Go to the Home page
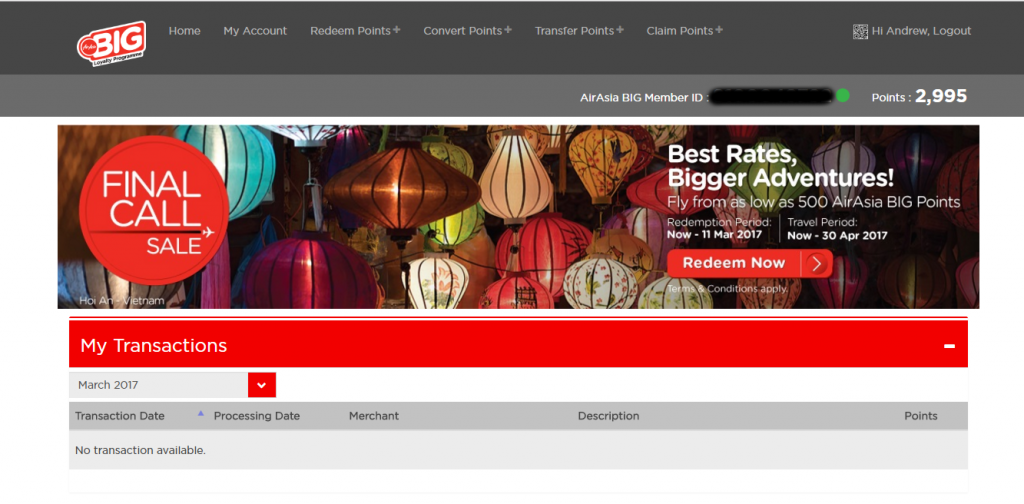 [185, 31]
